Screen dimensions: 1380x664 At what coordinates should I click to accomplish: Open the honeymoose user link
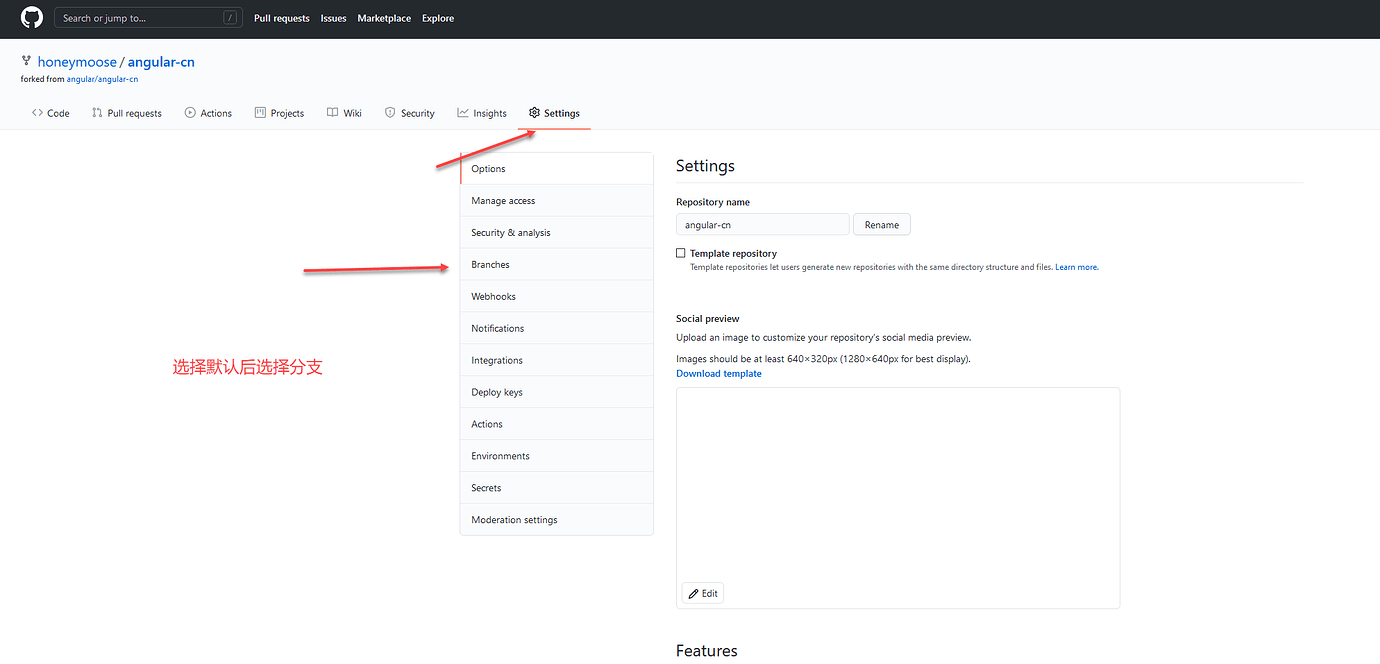tap(77, 62)
